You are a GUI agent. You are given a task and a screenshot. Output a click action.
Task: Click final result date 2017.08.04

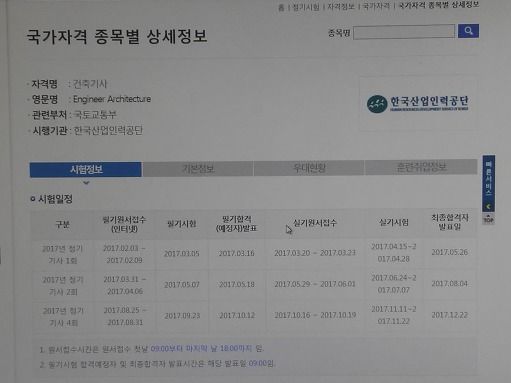(x=450, y=284)
